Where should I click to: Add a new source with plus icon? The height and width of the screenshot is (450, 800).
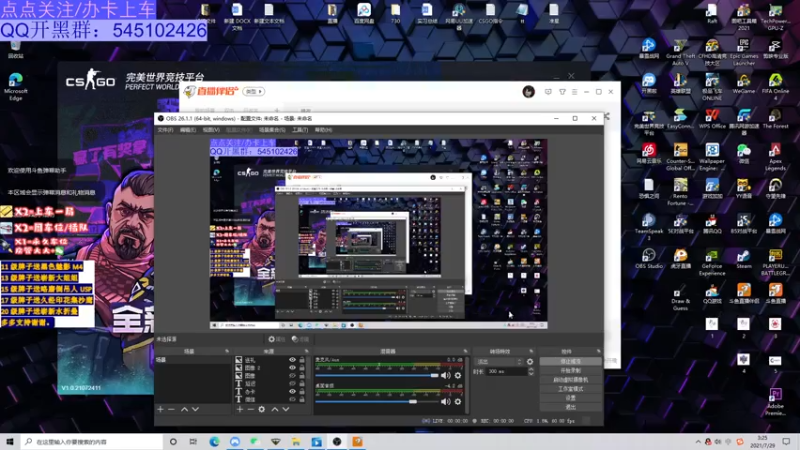click(239, 409)
